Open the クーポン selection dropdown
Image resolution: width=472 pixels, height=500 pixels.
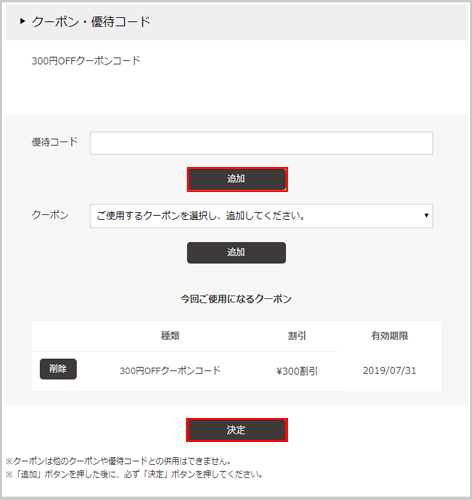(261, 216)
